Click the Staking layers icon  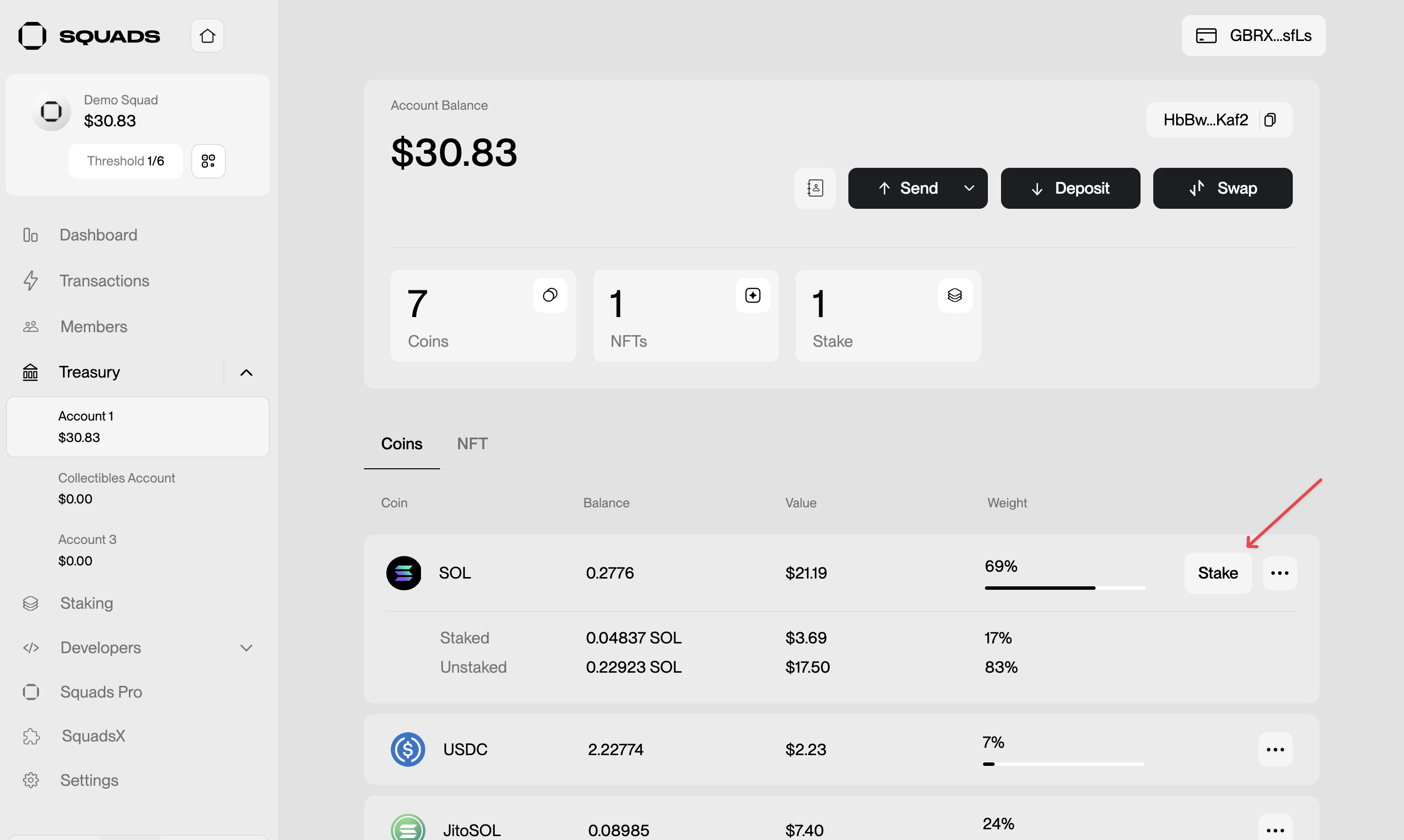31,603
